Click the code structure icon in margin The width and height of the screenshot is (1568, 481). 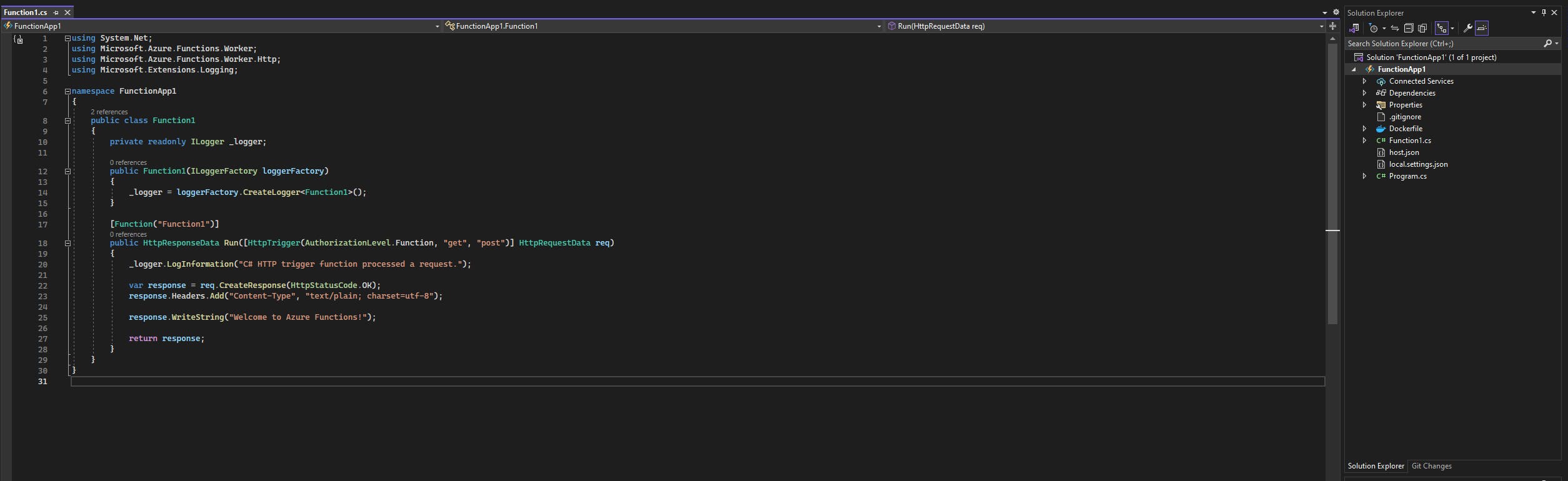[x=19, y=39]
